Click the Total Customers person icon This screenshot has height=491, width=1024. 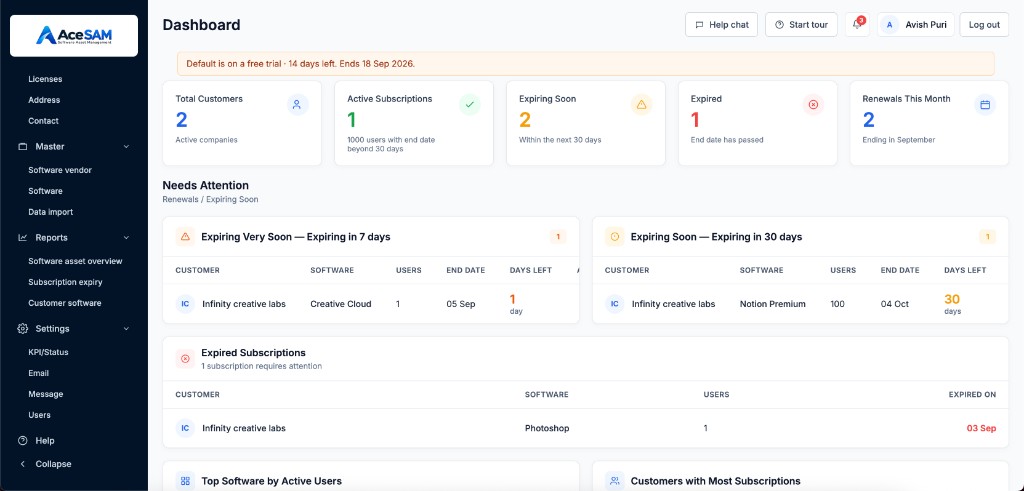pos(297,104)
